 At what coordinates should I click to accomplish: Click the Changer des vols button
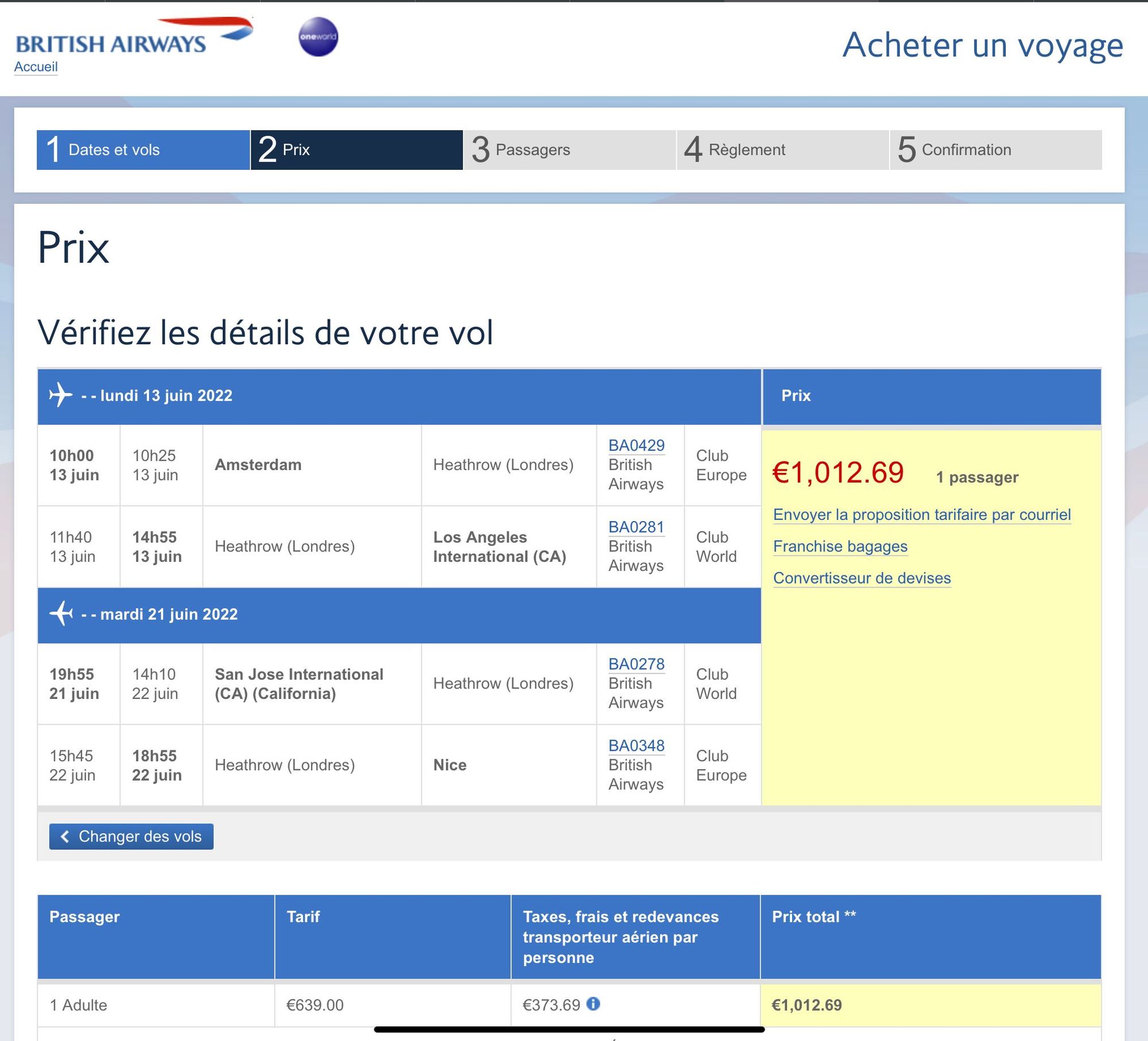(131, 837)
